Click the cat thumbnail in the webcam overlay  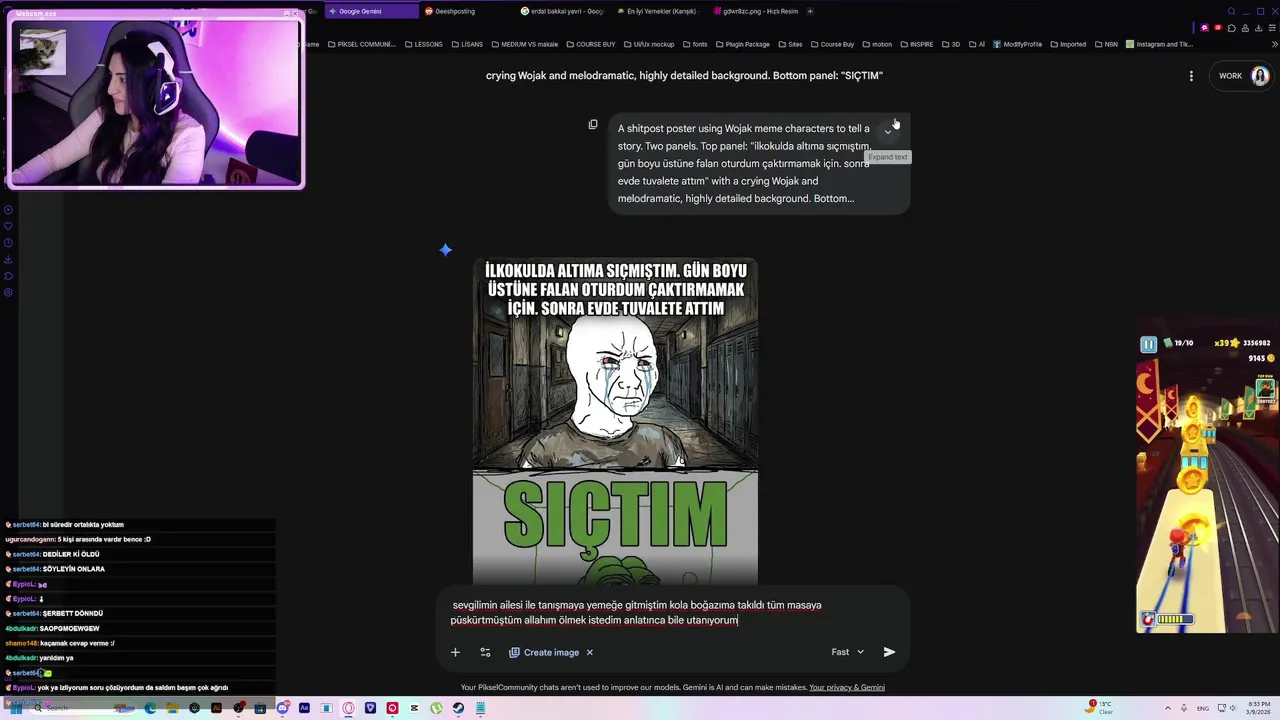[43, 52]
